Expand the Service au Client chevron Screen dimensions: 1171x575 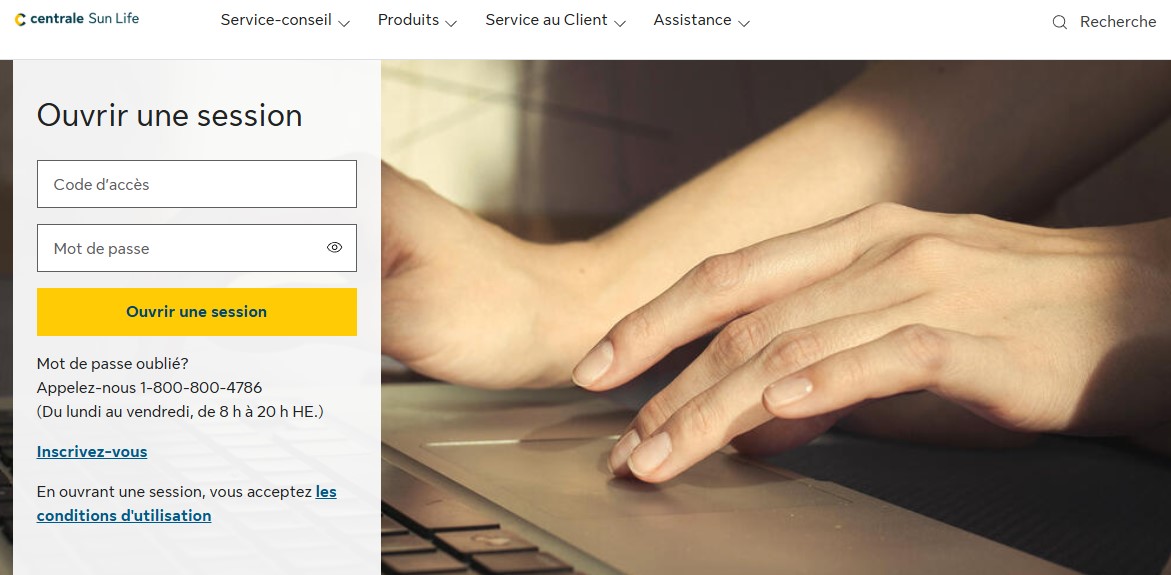(620, 23)
